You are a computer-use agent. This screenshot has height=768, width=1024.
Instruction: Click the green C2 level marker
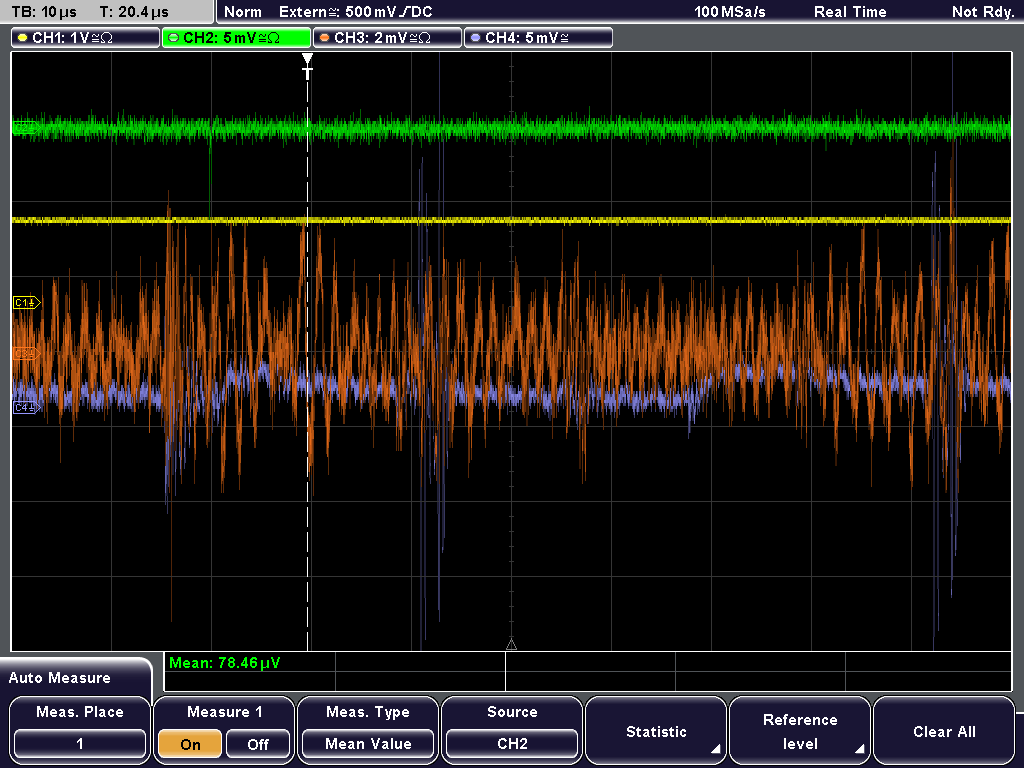(x=27, y=128)
